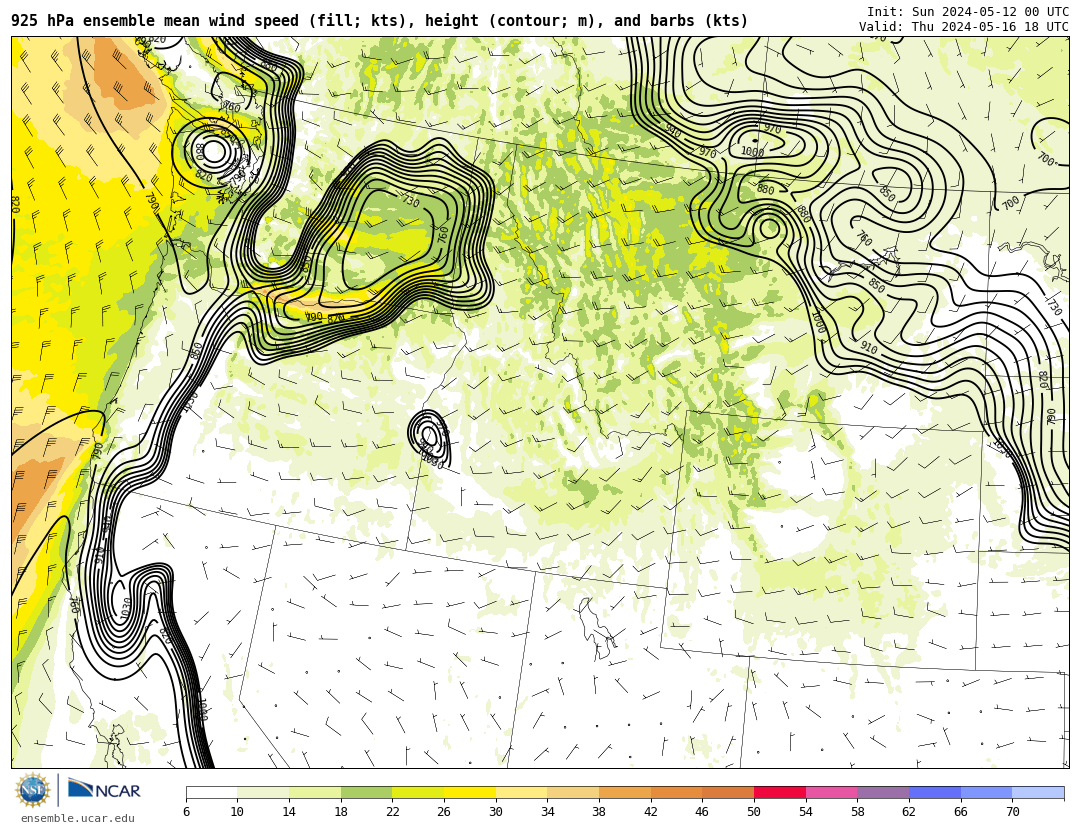This screenshot has width=1080, height=831.
Task: Click the colorbar tick label '38'
Action: (x=599, y=812)
